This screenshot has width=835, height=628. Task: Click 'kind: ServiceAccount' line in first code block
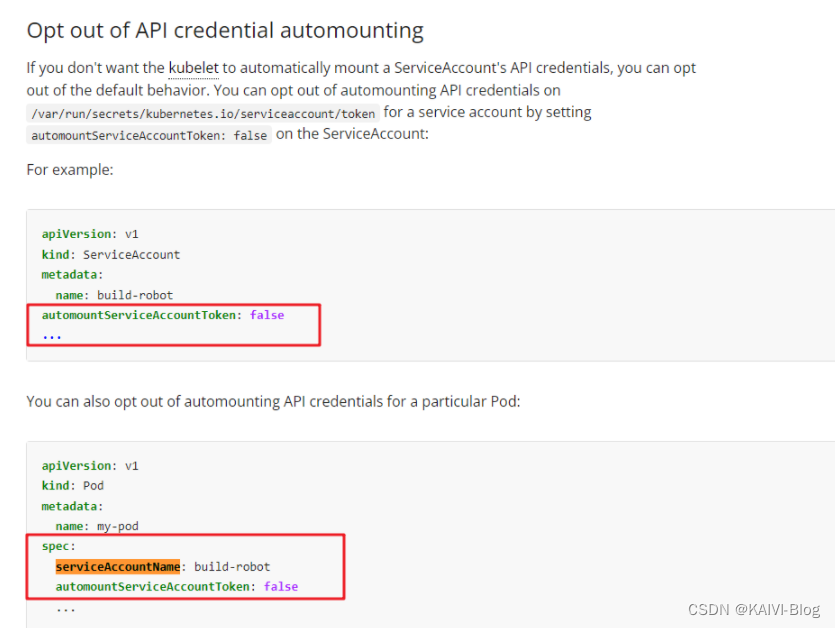tap(111, 255)
